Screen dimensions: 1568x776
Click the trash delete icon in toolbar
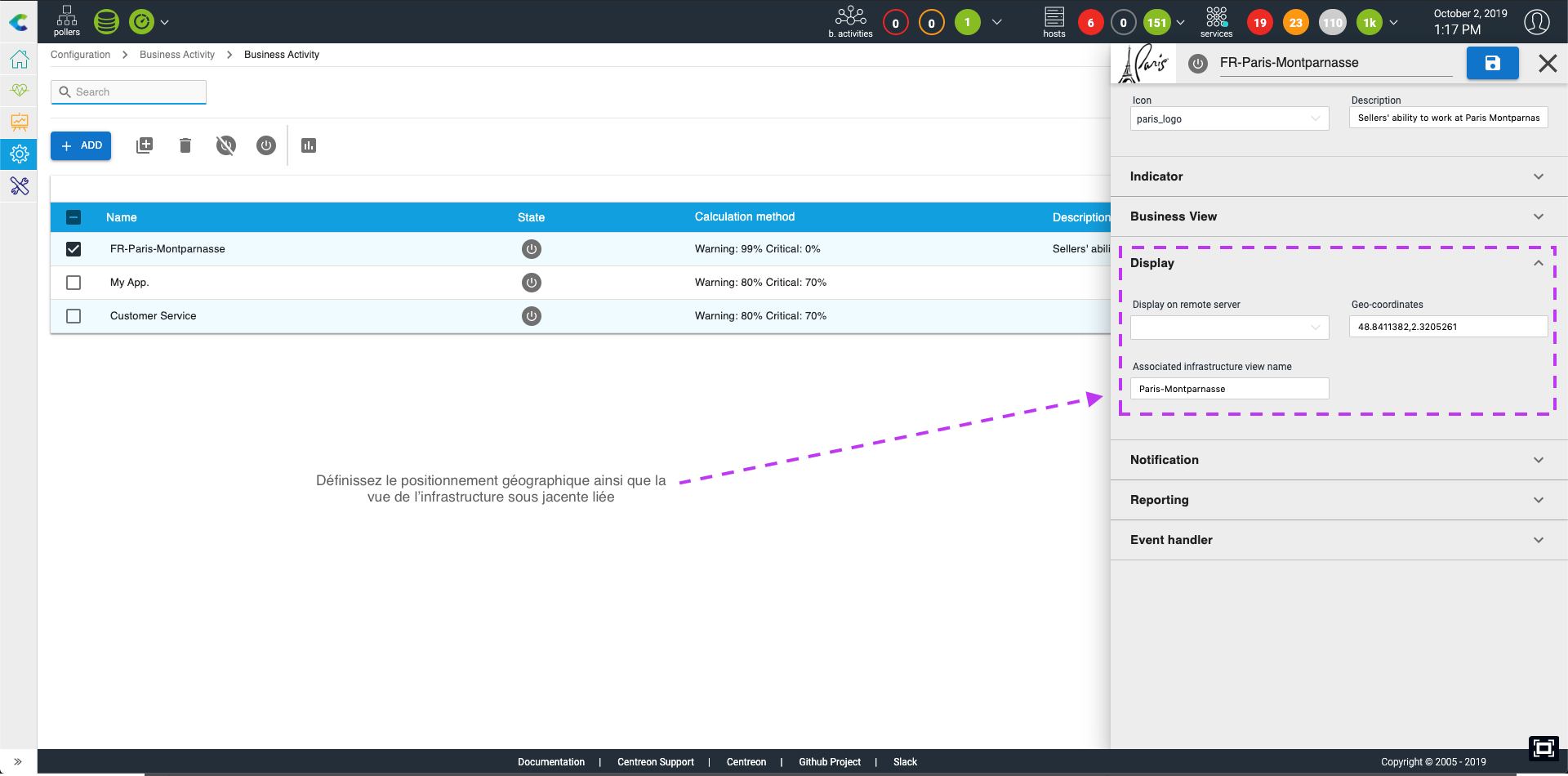point(185,145)
